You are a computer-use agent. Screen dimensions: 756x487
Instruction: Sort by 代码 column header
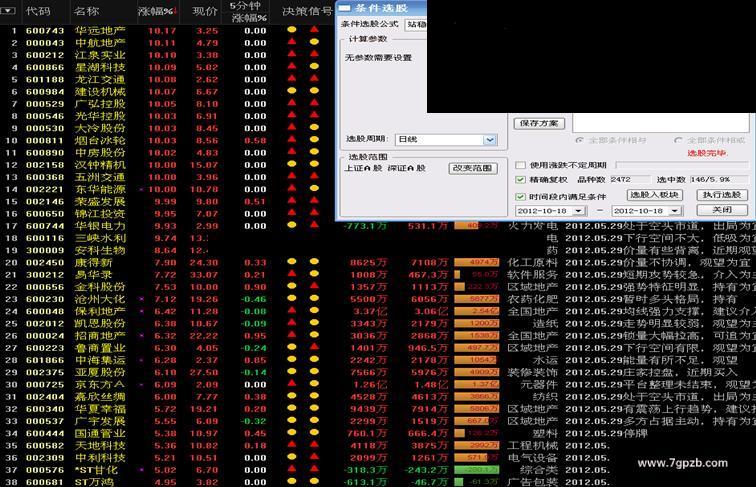[38, 11]
